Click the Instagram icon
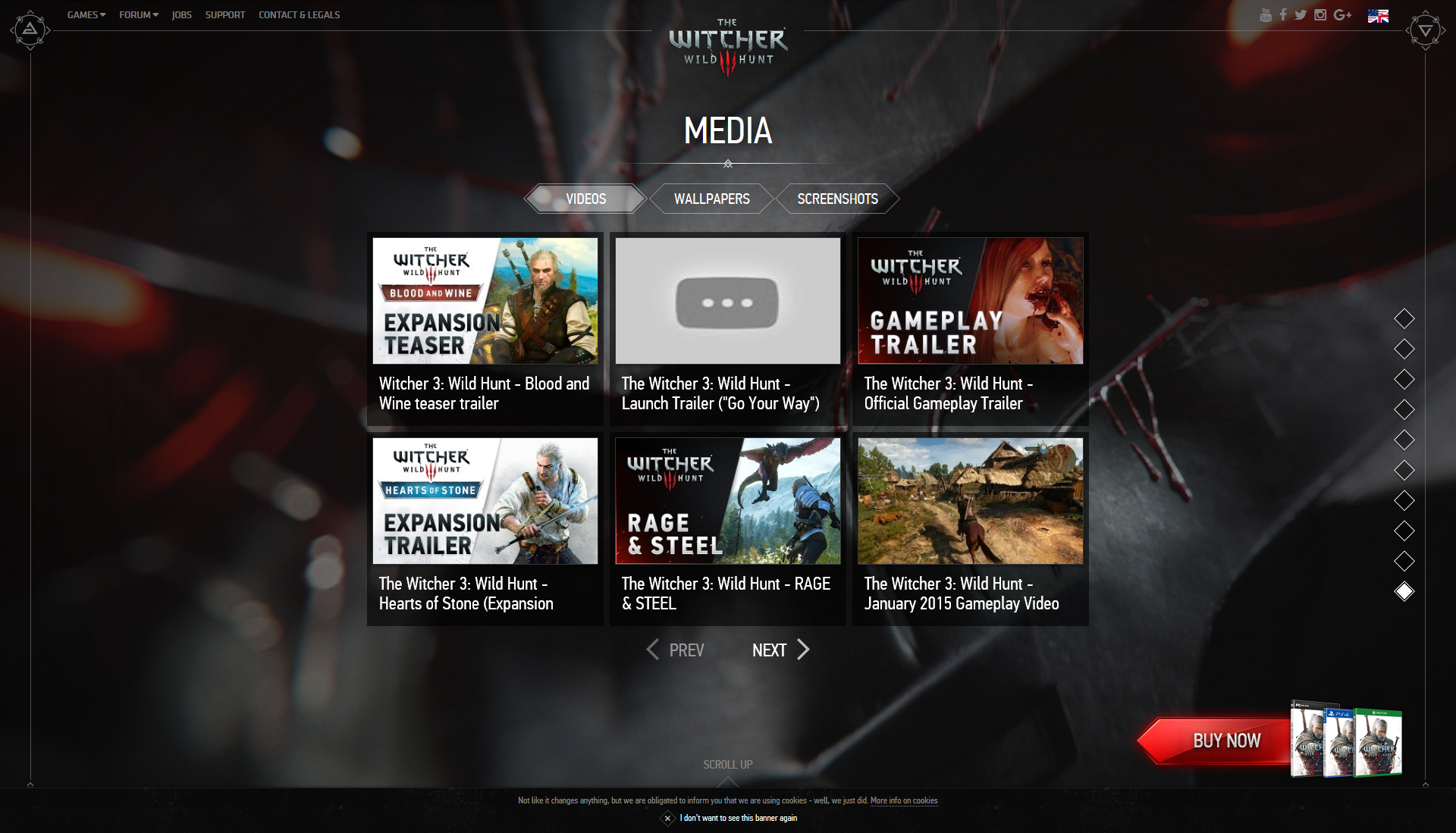Screen dimensions: 1456x833 click(1320, 14)
